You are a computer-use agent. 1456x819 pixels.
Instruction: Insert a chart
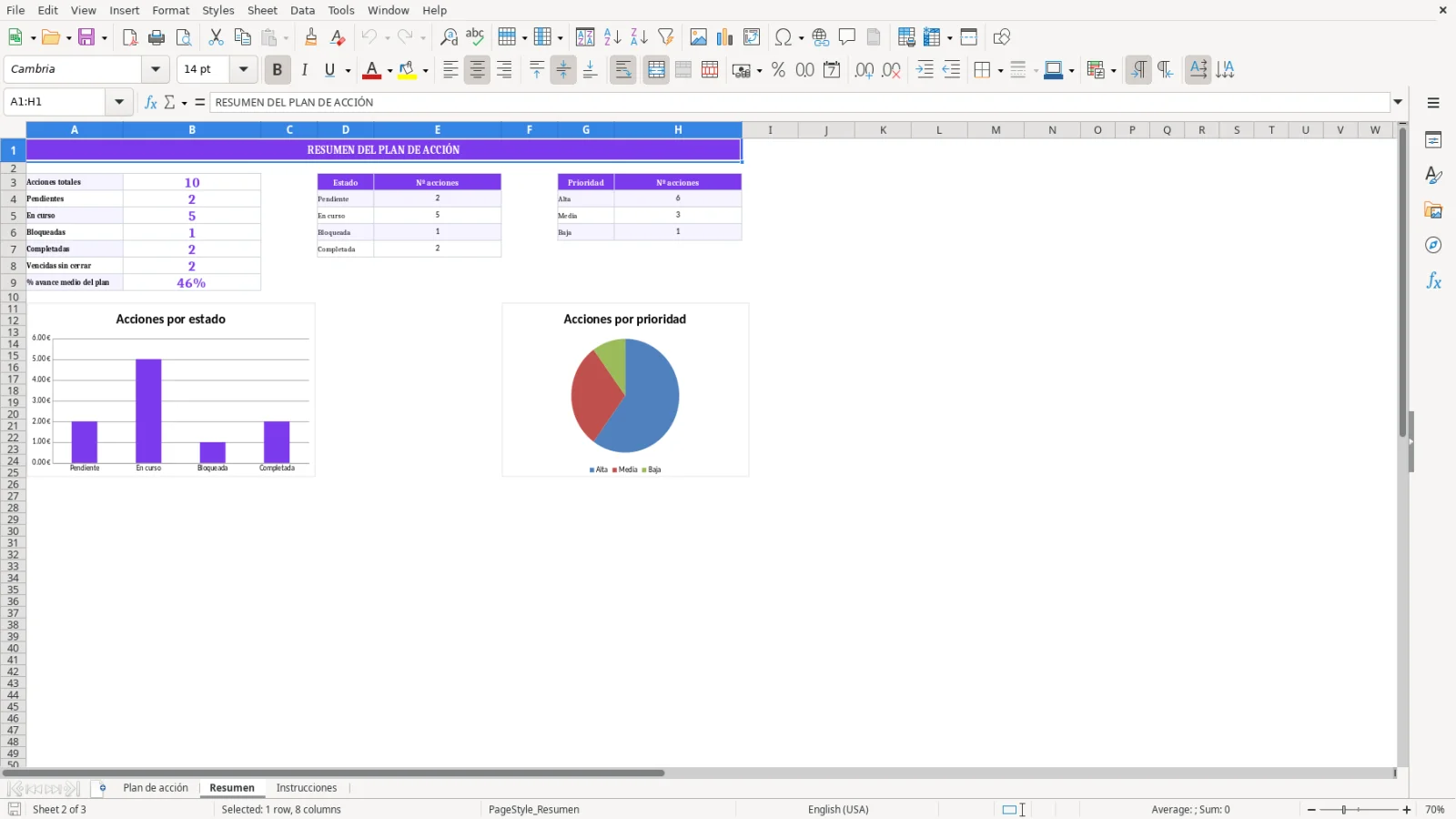tap(724, 37)
